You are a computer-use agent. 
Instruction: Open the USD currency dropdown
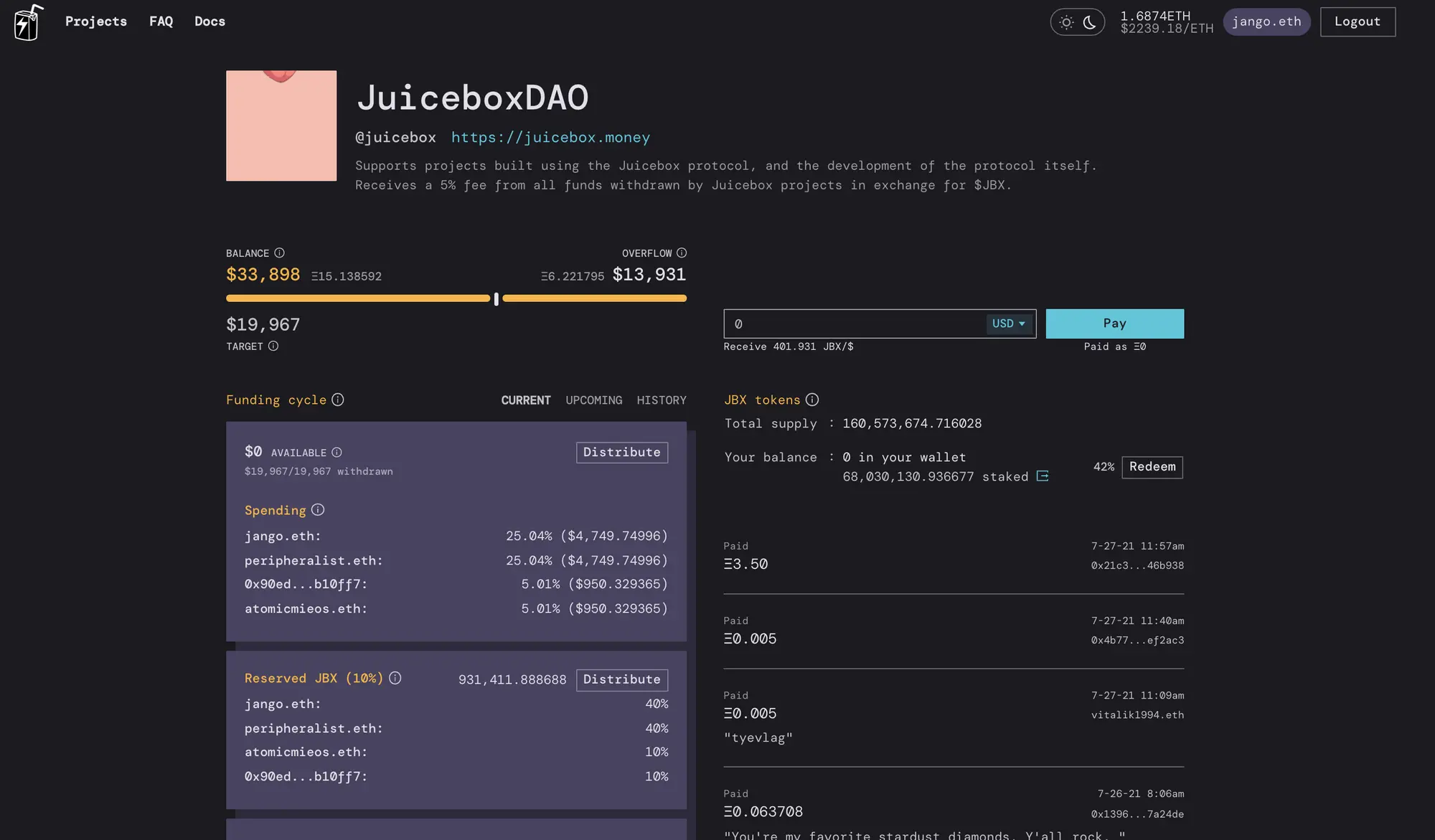[x=1009, y=324]
